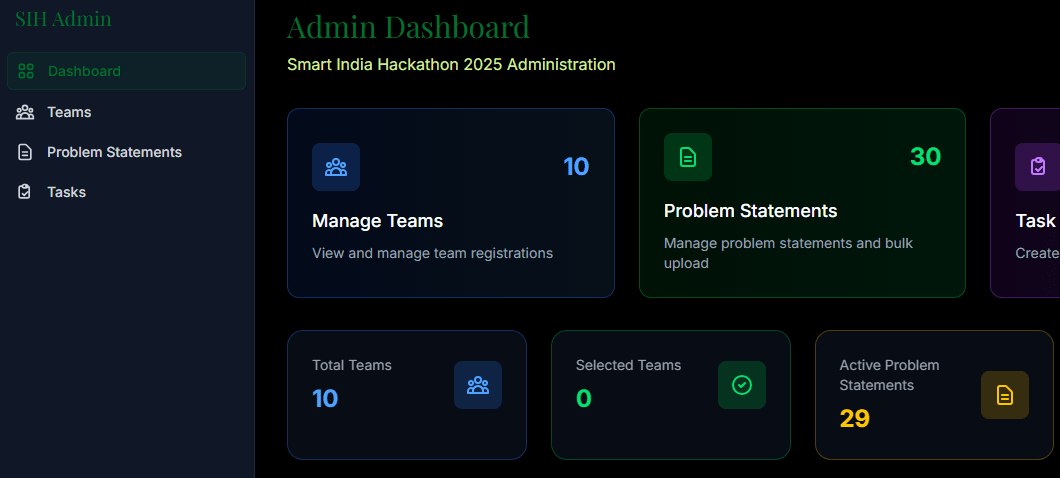Click the Tasks clipboard icon in sidebar
The image size is (1060, 478).
click(26, 192)
